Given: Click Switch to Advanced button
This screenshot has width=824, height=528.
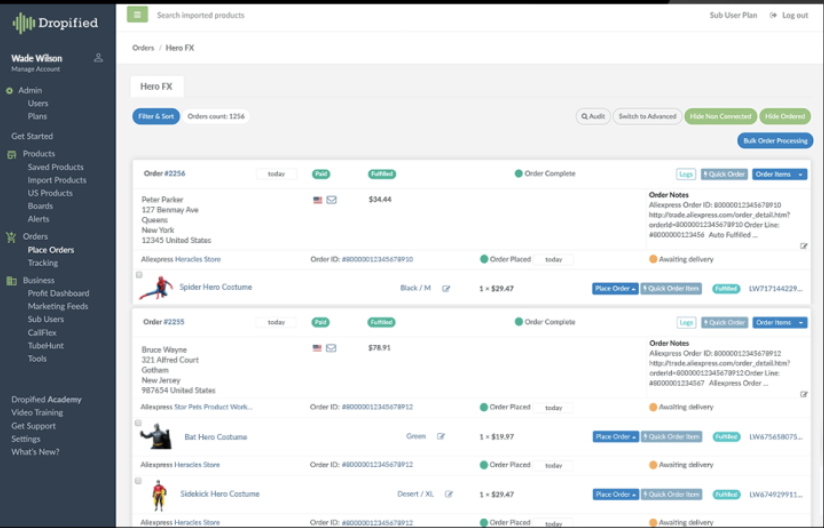Looking at the screenshot, I should pos(647,116).
